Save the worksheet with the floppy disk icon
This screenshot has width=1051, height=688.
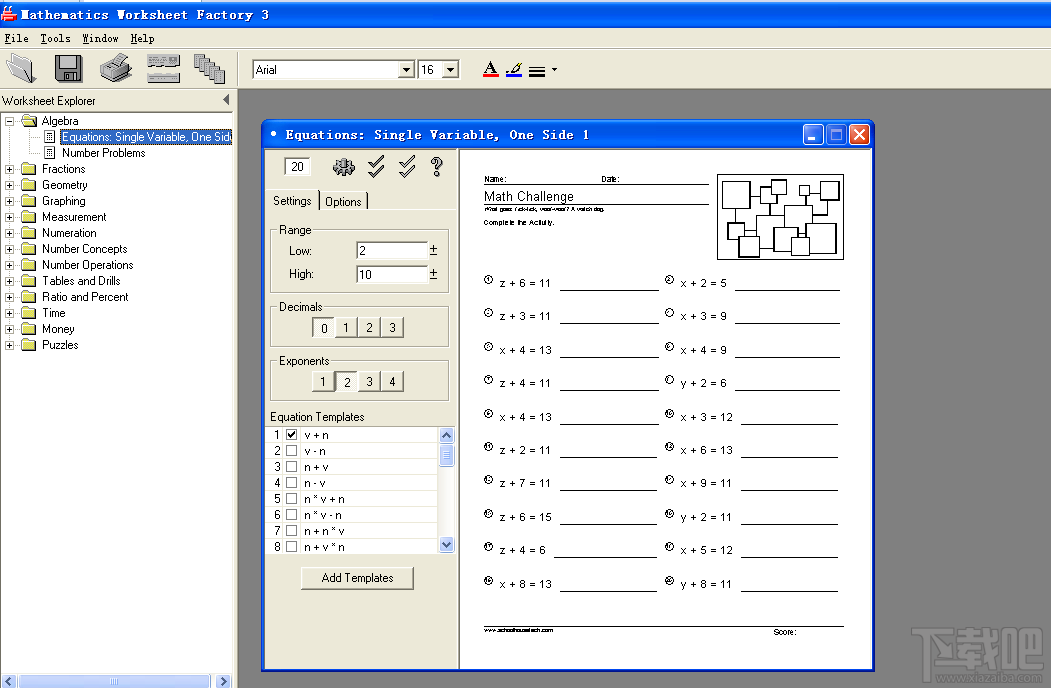pos(68,69)
